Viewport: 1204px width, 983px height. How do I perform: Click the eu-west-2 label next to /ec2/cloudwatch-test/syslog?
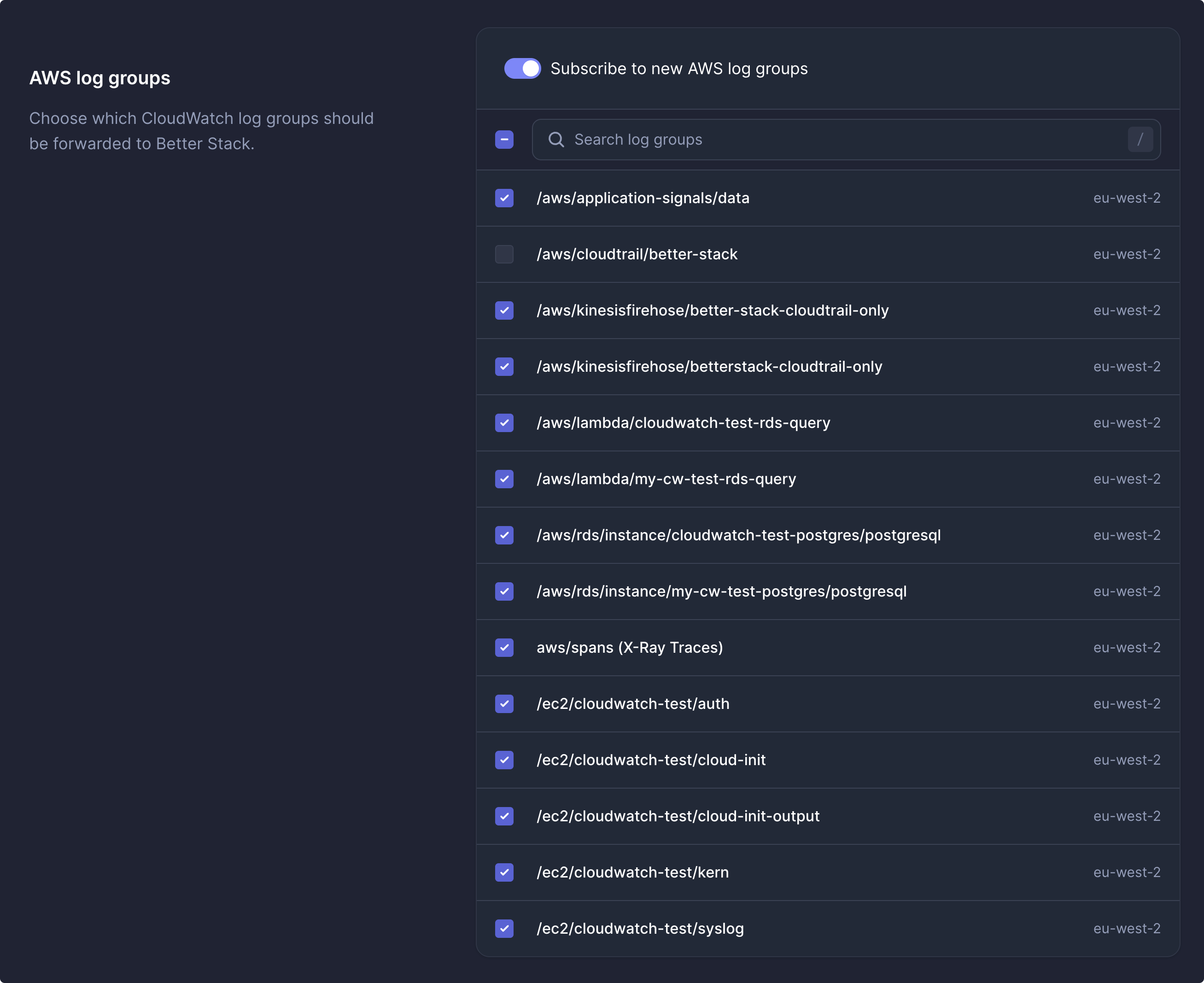1127,928
